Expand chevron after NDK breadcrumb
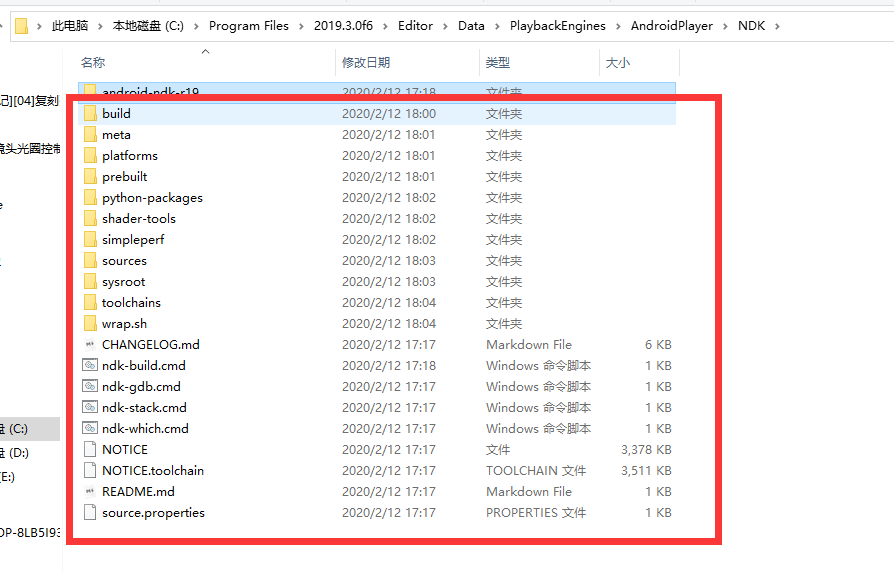Viewport: 894px width, 573px height. (777, 26)
